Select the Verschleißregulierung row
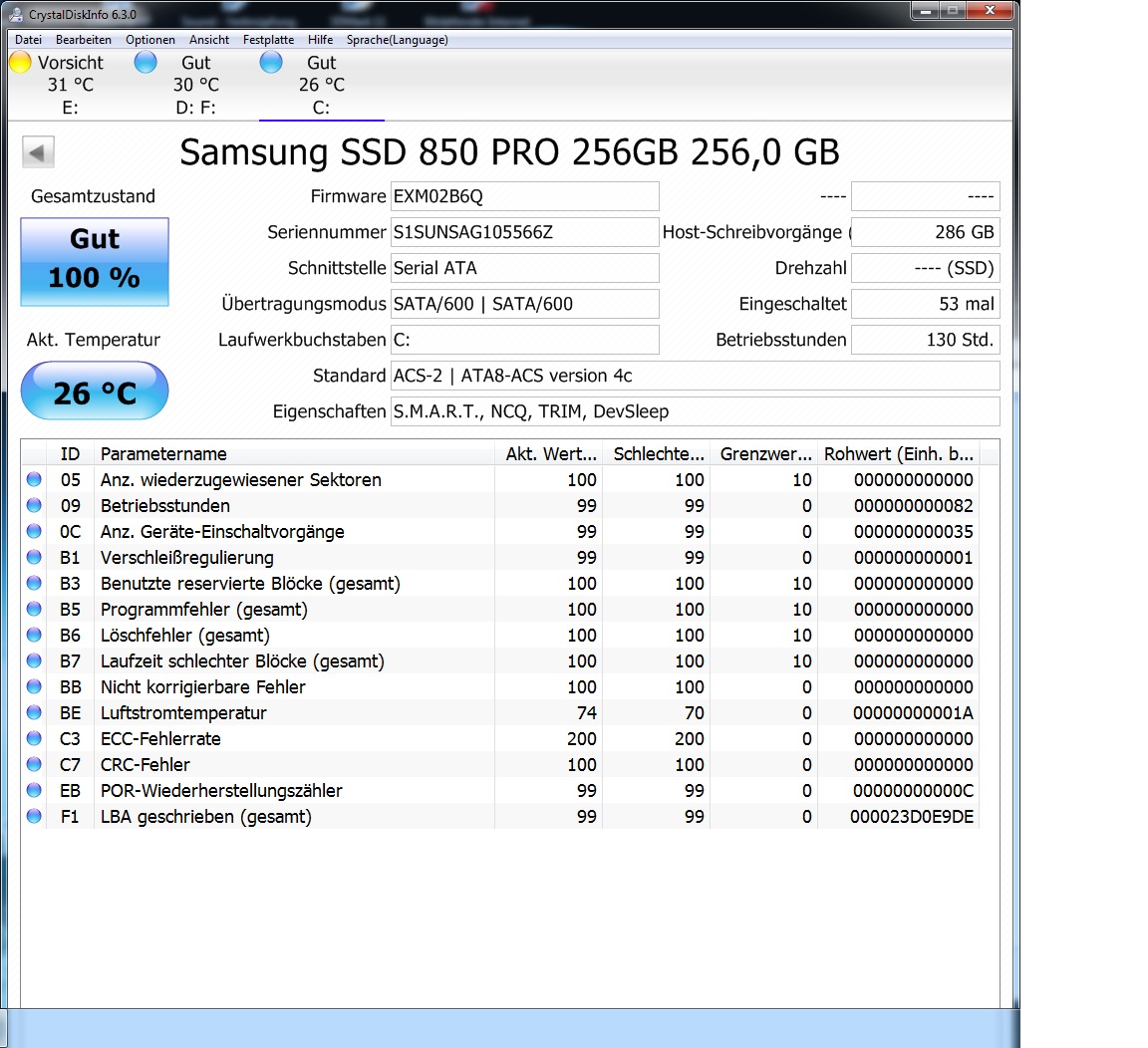 [x=500, y=558]
